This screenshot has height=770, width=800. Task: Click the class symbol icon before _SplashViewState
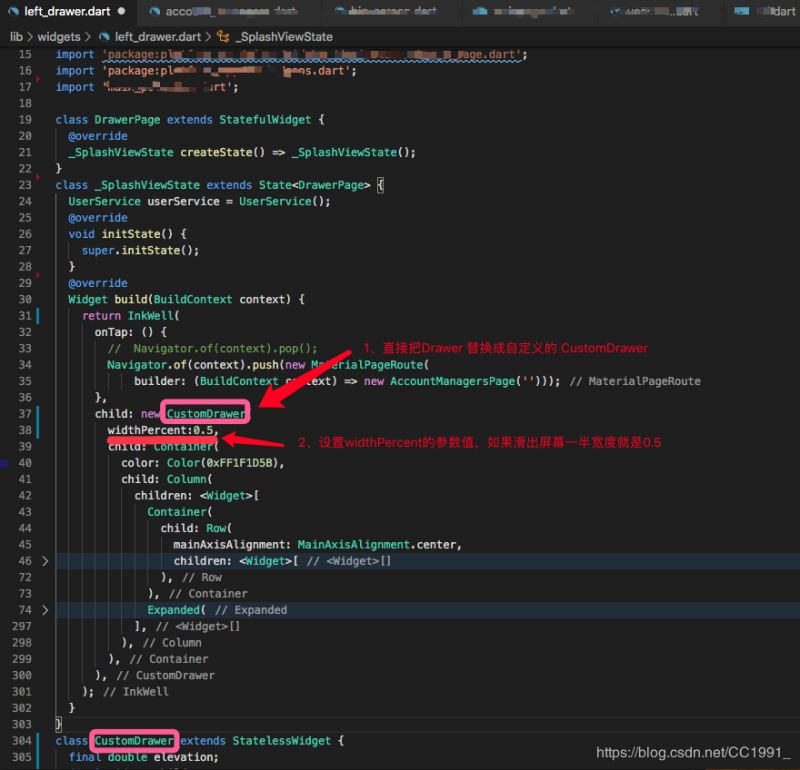coord(223,36)
